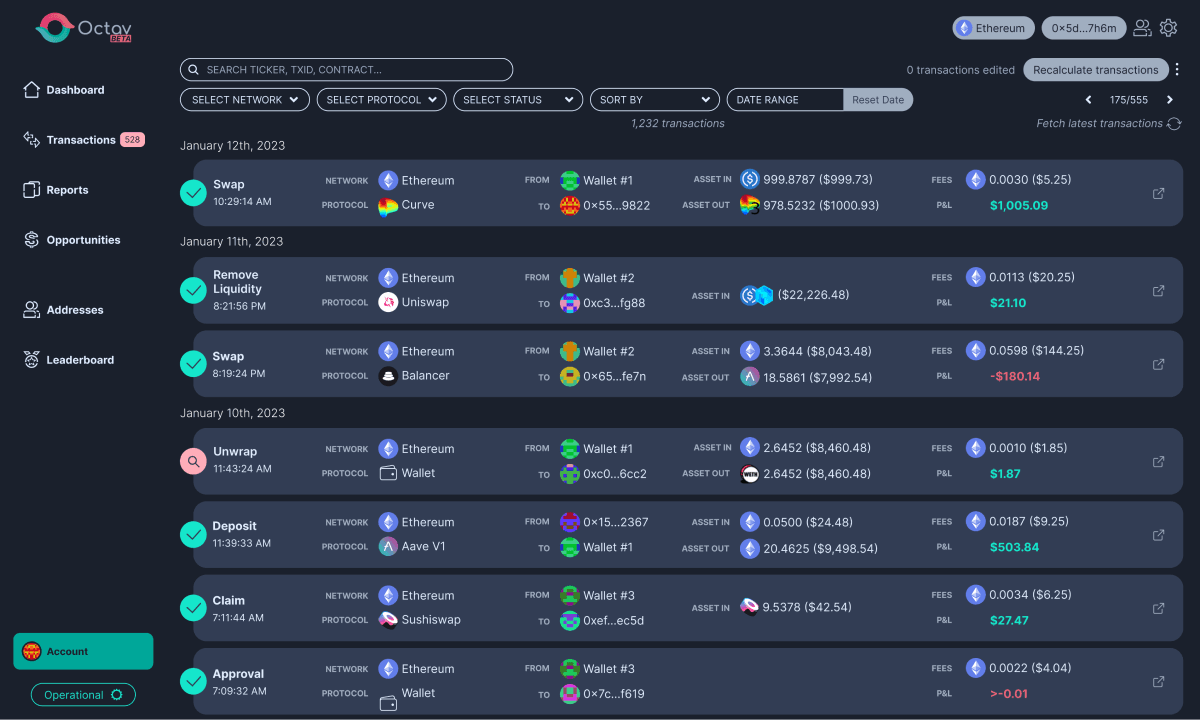Click the Sushiswap protocol icon
Screen dimensions: 1200x720
pos(388,620)
